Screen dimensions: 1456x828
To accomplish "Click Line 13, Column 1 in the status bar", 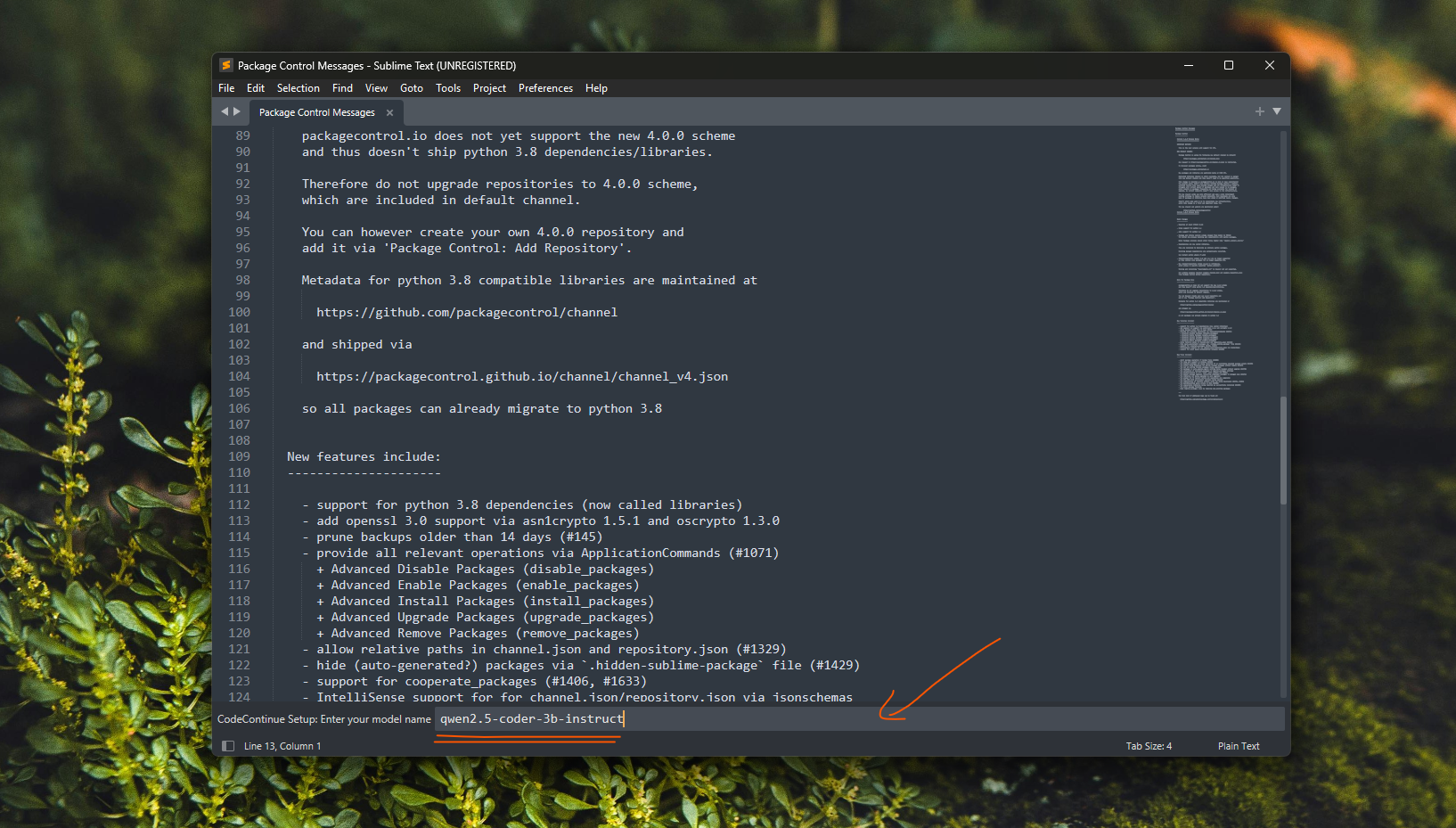I will pos(282,745).
